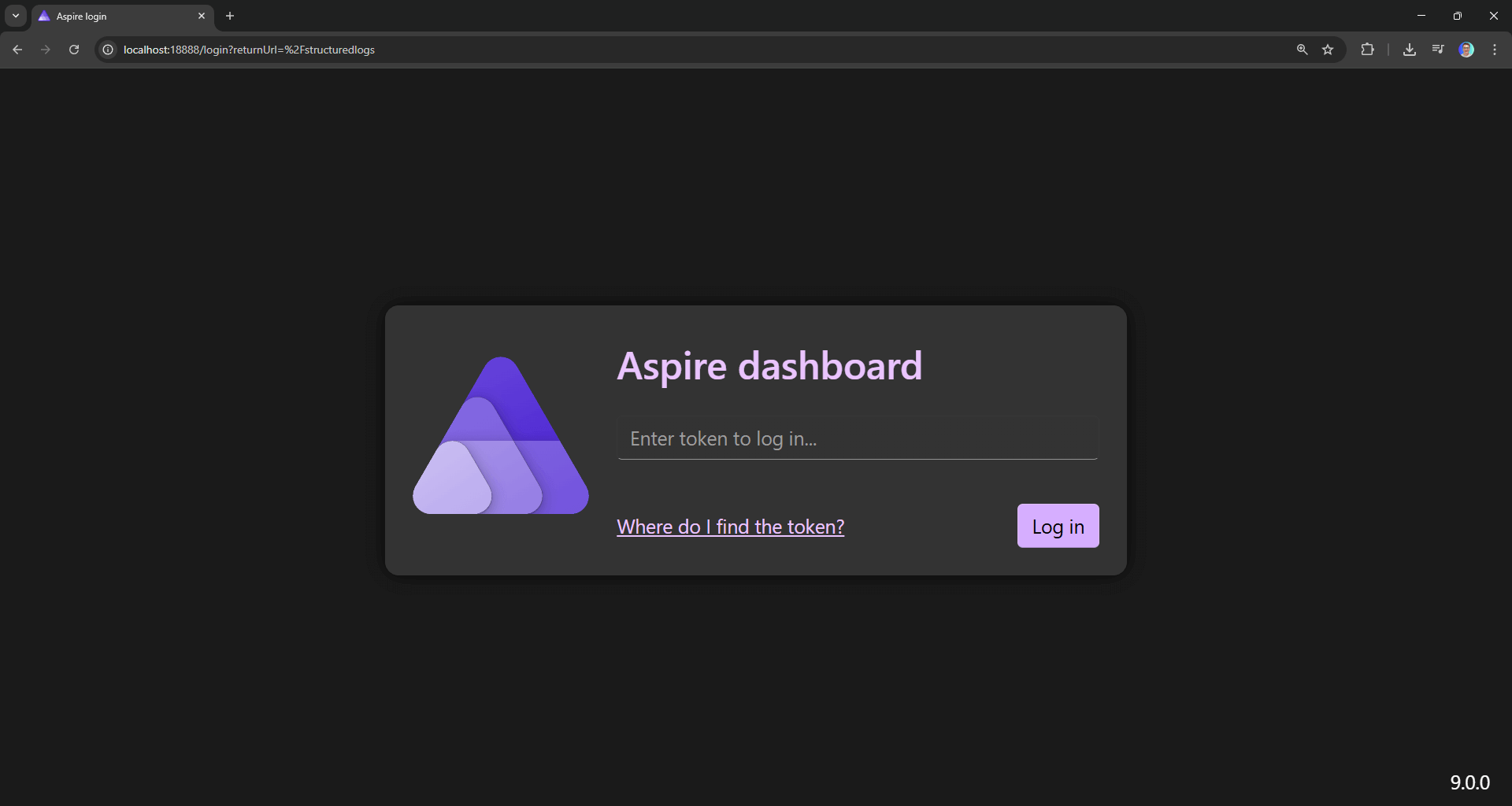Open the Chrome profile avatar
1512x806 pixels.
[1466, 50]
